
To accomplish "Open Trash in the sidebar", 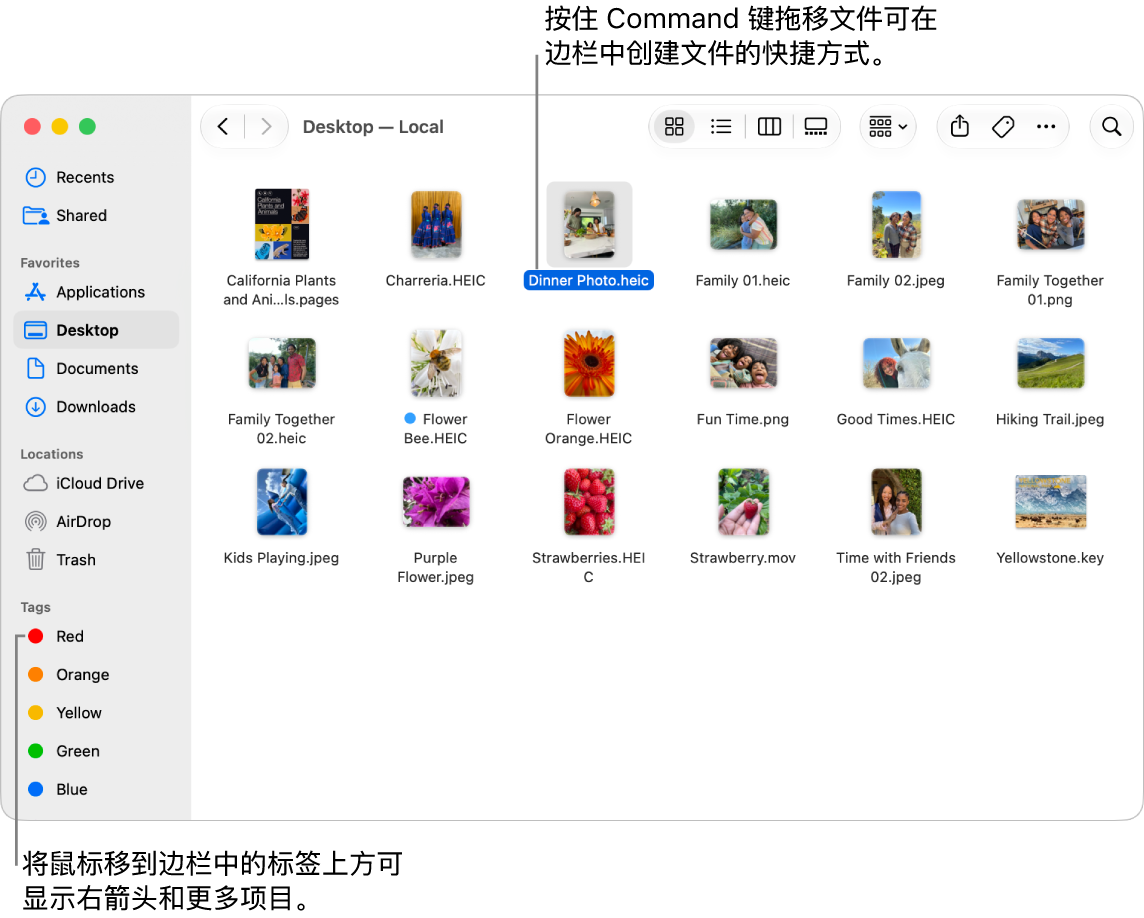I will tap(96, 560).
